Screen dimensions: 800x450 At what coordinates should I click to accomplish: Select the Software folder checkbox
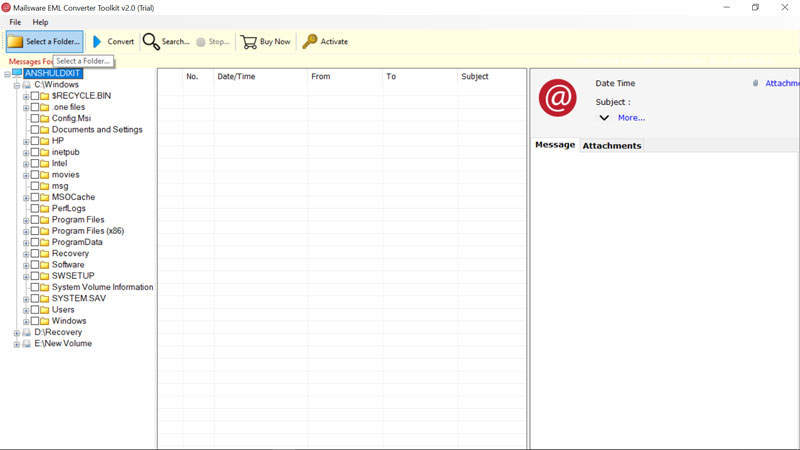tap(35, 265)
